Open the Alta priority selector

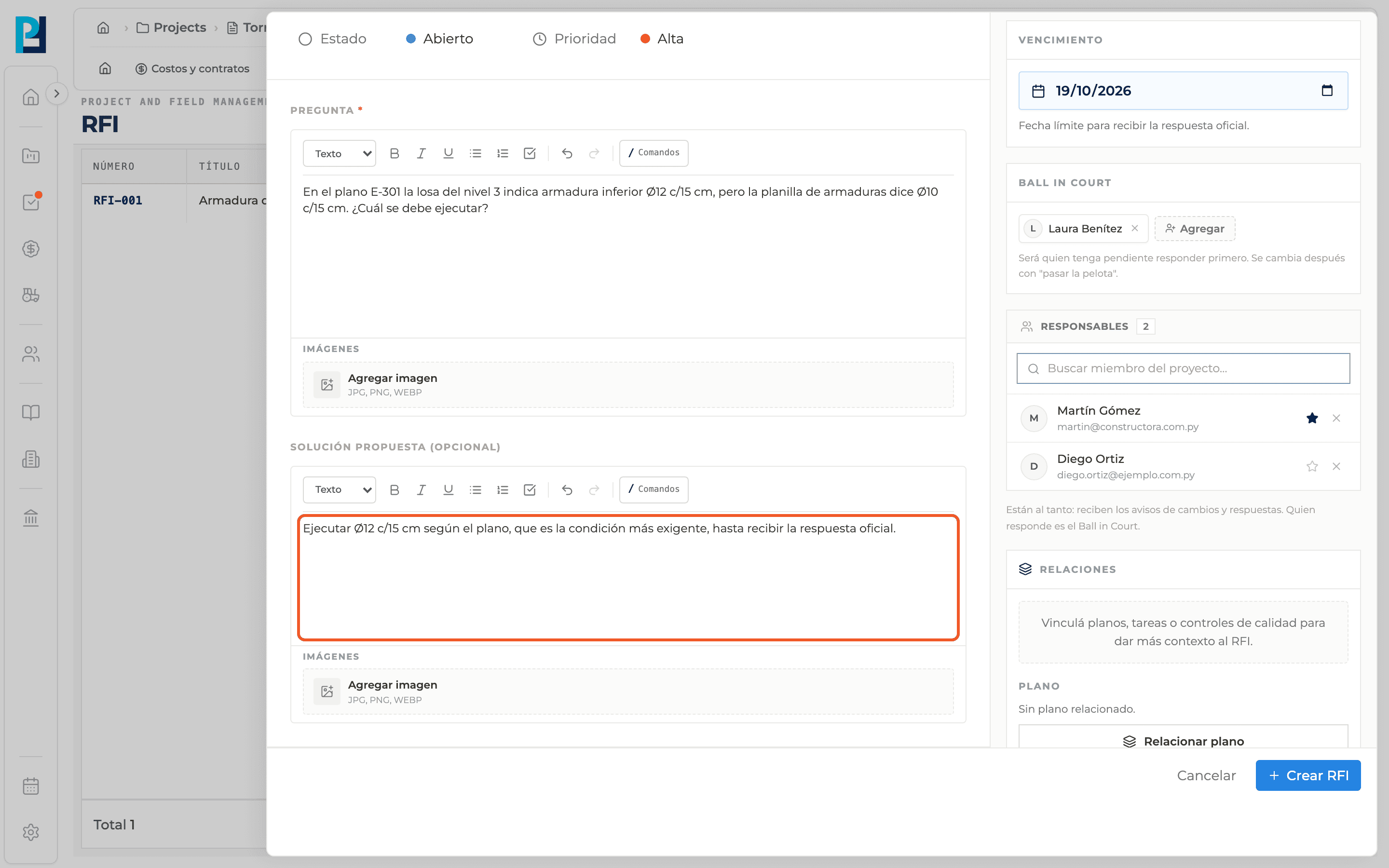[x=662, y=39]
